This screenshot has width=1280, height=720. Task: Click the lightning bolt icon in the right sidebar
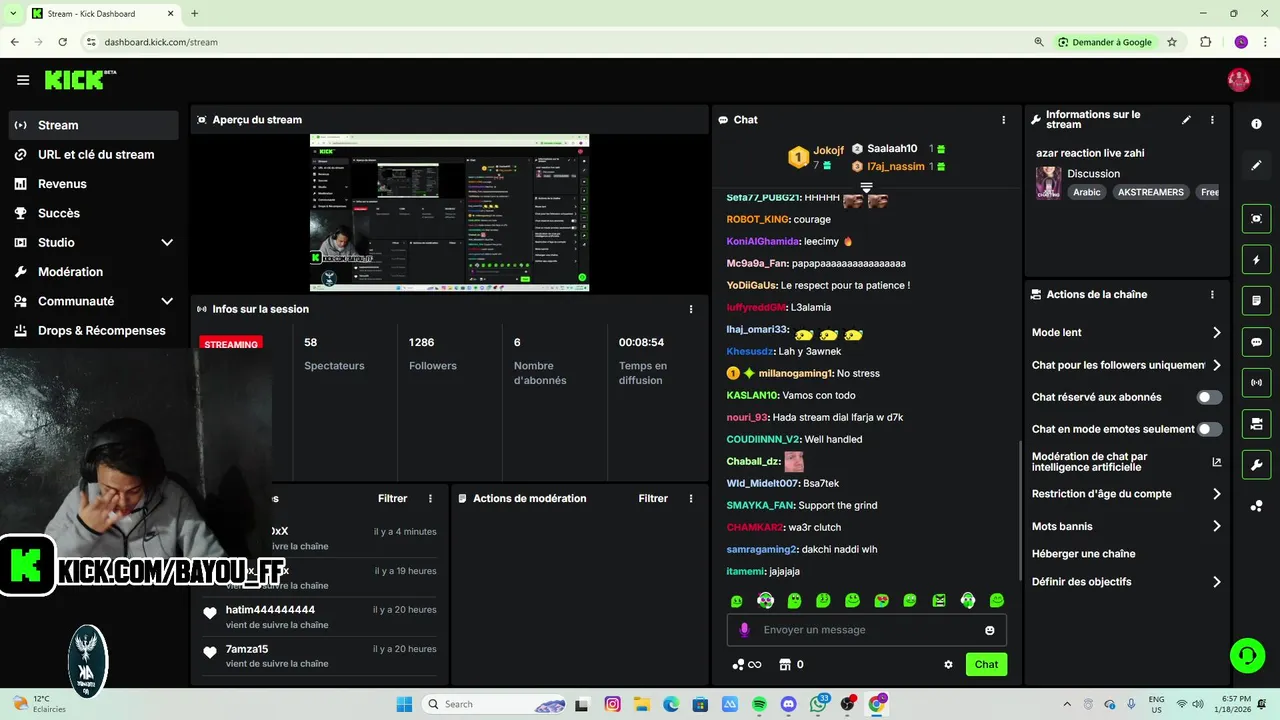1257,260
